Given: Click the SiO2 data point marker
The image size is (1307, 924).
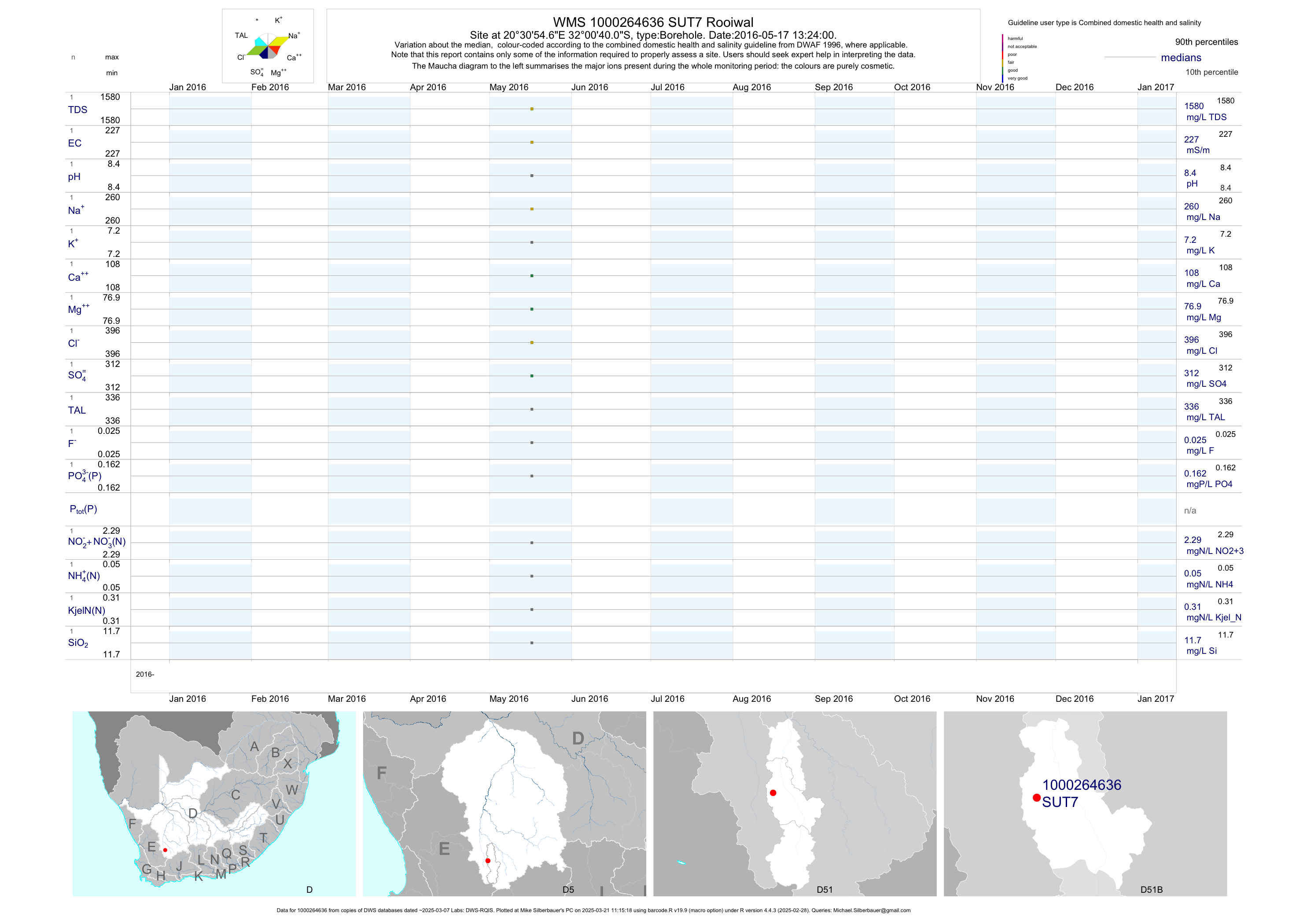Looking at the screenshot, I should [x=532, y=643].
